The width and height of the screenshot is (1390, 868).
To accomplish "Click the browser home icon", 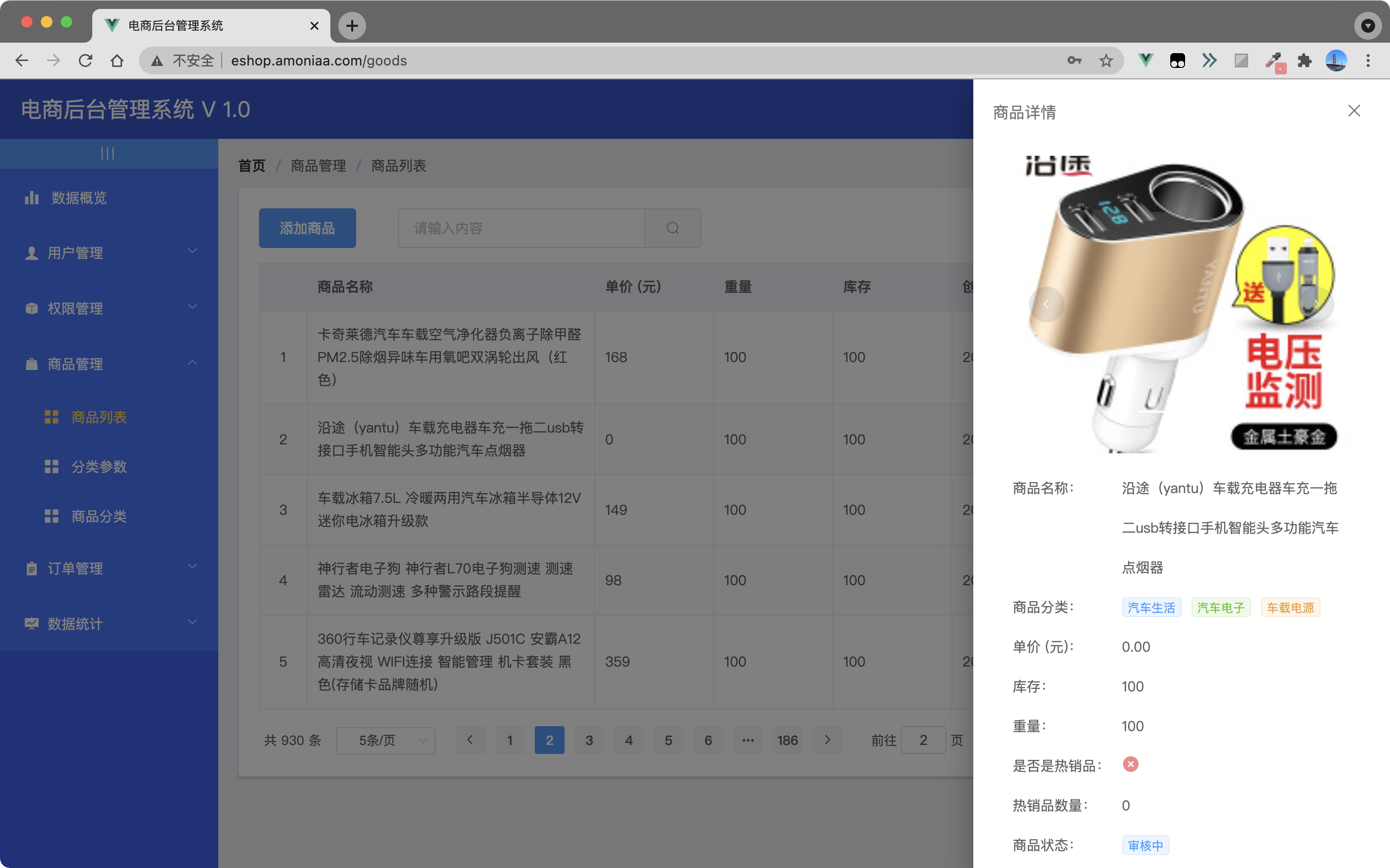I will click(117, 61).
